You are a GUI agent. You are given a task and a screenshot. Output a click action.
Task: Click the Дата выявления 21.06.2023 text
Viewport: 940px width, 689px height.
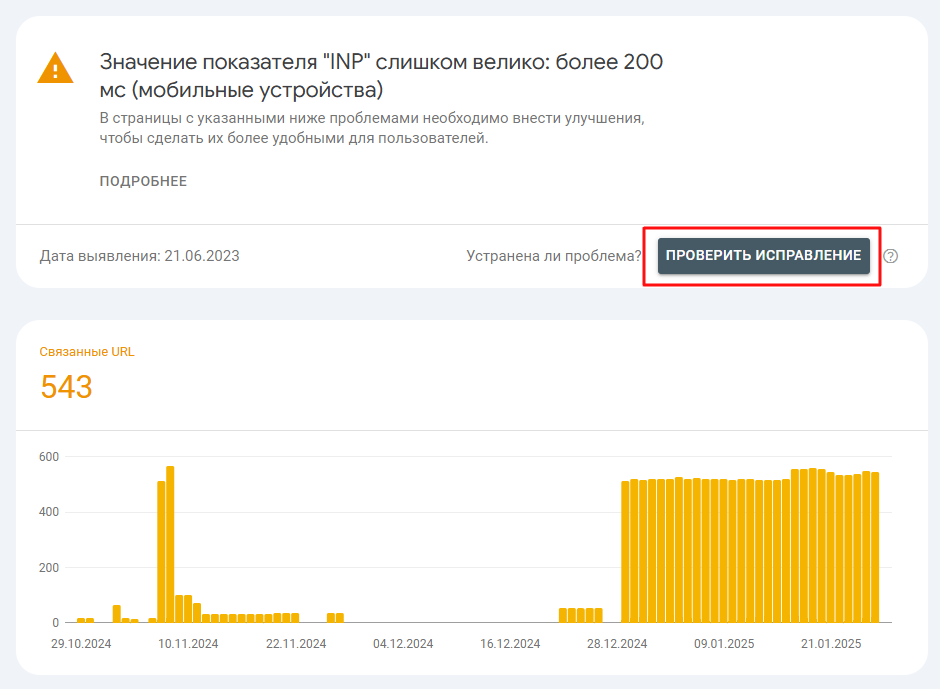click(x=140, y=256)
